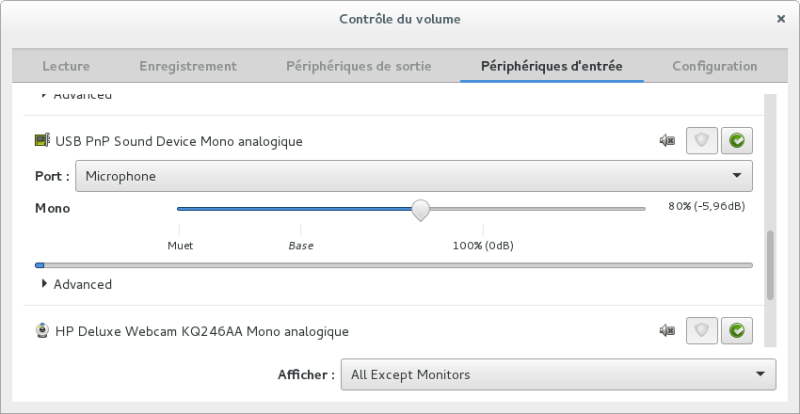Mute the USB PnP Sound Device input

[668, 141]
